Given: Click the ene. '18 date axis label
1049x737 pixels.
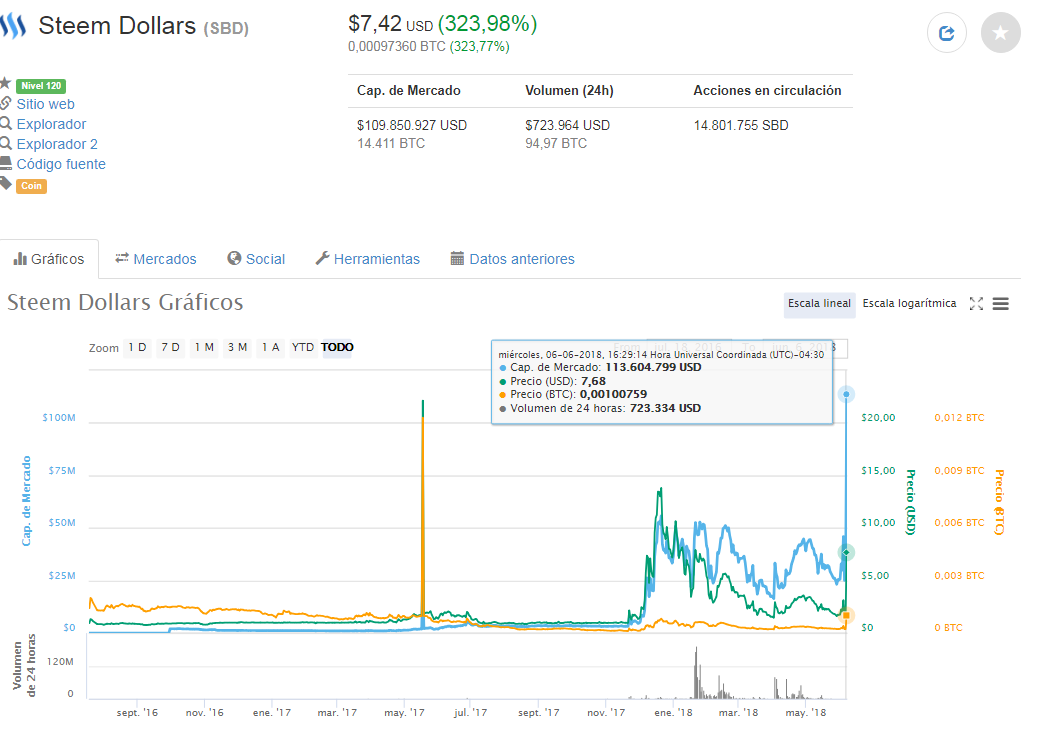Looking at the screenshot, I should pyautogui.click(x=674, y=713).
